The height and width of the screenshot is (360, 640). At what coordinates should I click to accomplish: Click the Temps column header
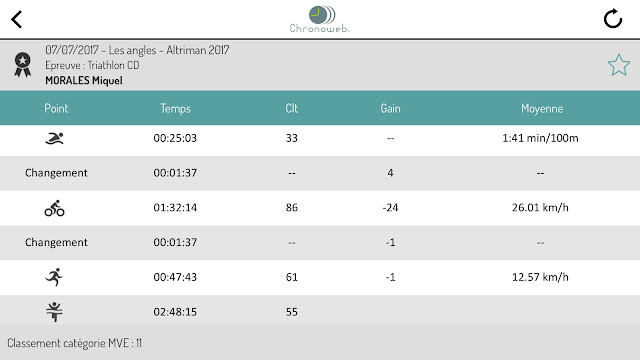pos(175,108)
